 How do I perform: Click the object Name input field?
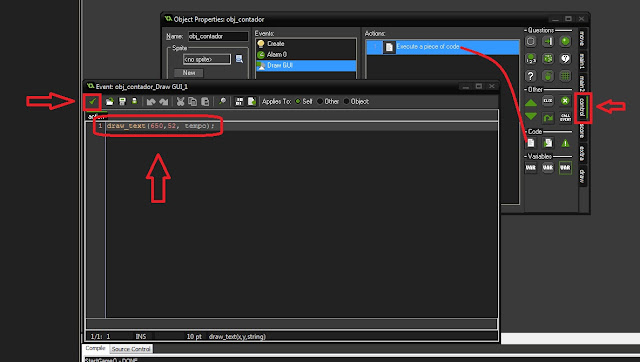pos(218,36)
